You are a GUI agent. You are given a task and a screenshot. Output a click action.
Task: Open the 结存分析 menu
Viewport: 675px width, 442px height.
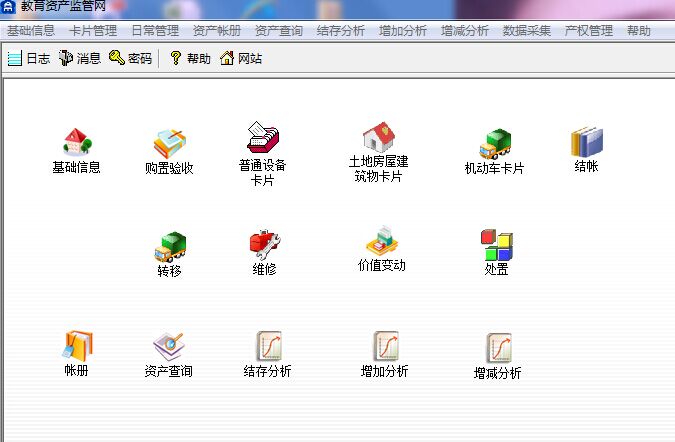point(341,31)
